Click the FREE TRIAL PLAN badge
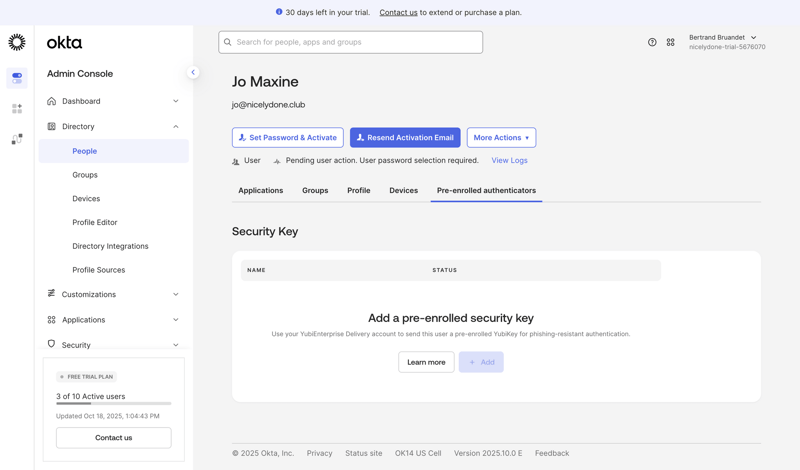Viewport: 800px width, 470px height. pyautogui.click(x=87, y=377)
